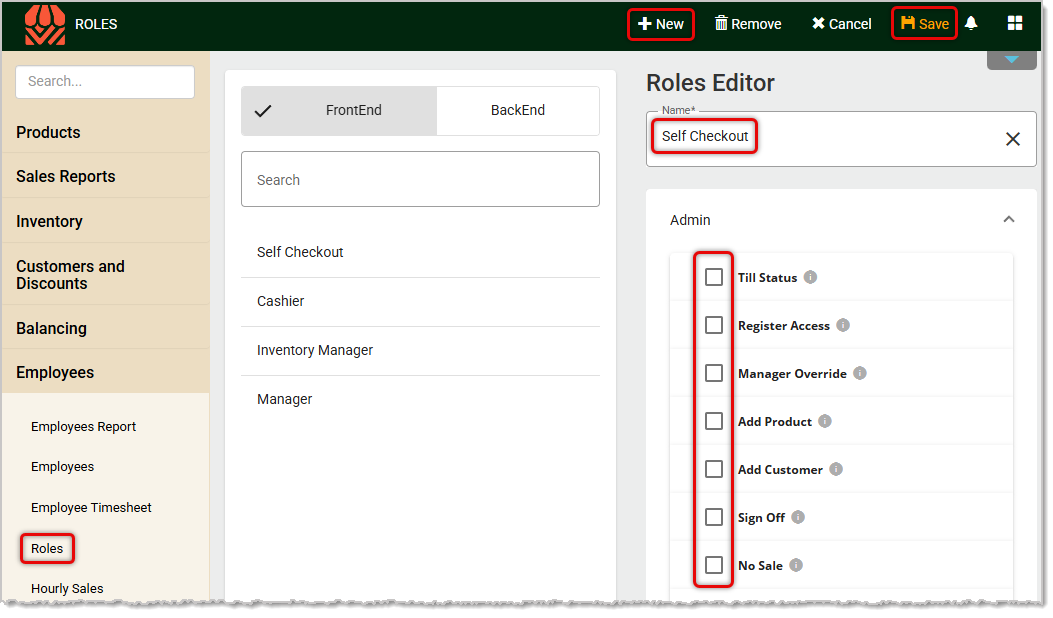The image size is (1053, 618).
Task: Click the Register Access info icon
Action: (x=843, y=325)
